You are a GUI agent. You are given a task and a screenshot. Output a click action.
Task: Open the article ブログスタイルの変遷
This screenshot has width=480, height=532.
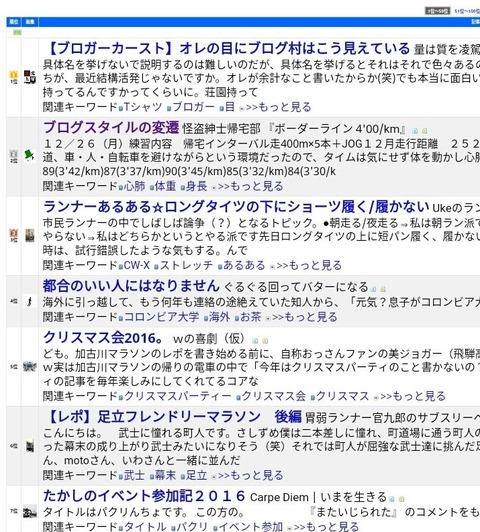[111, 128]
